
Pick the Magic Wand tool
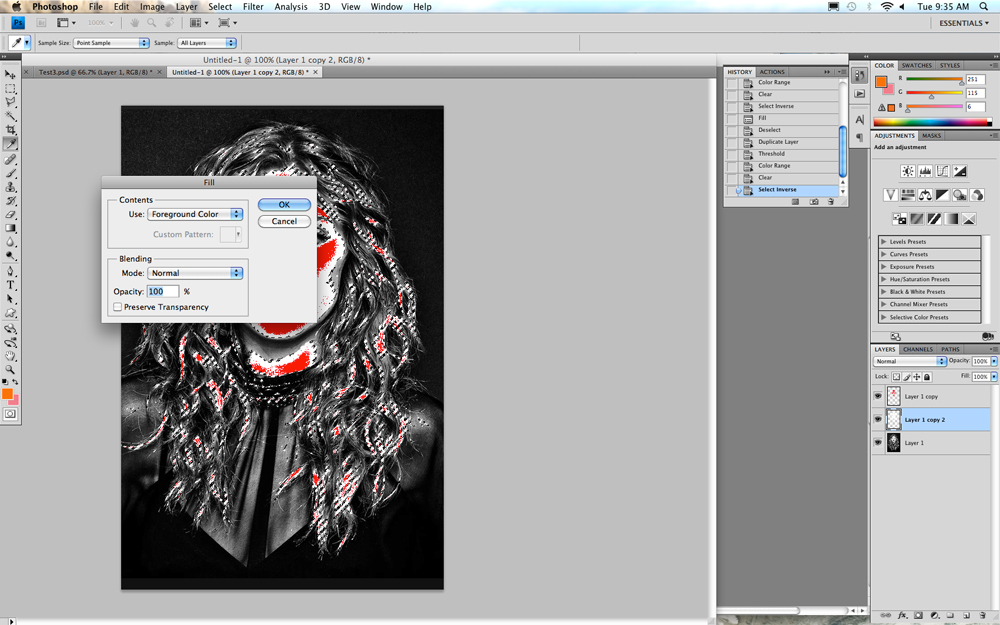(x=10, y=116)
